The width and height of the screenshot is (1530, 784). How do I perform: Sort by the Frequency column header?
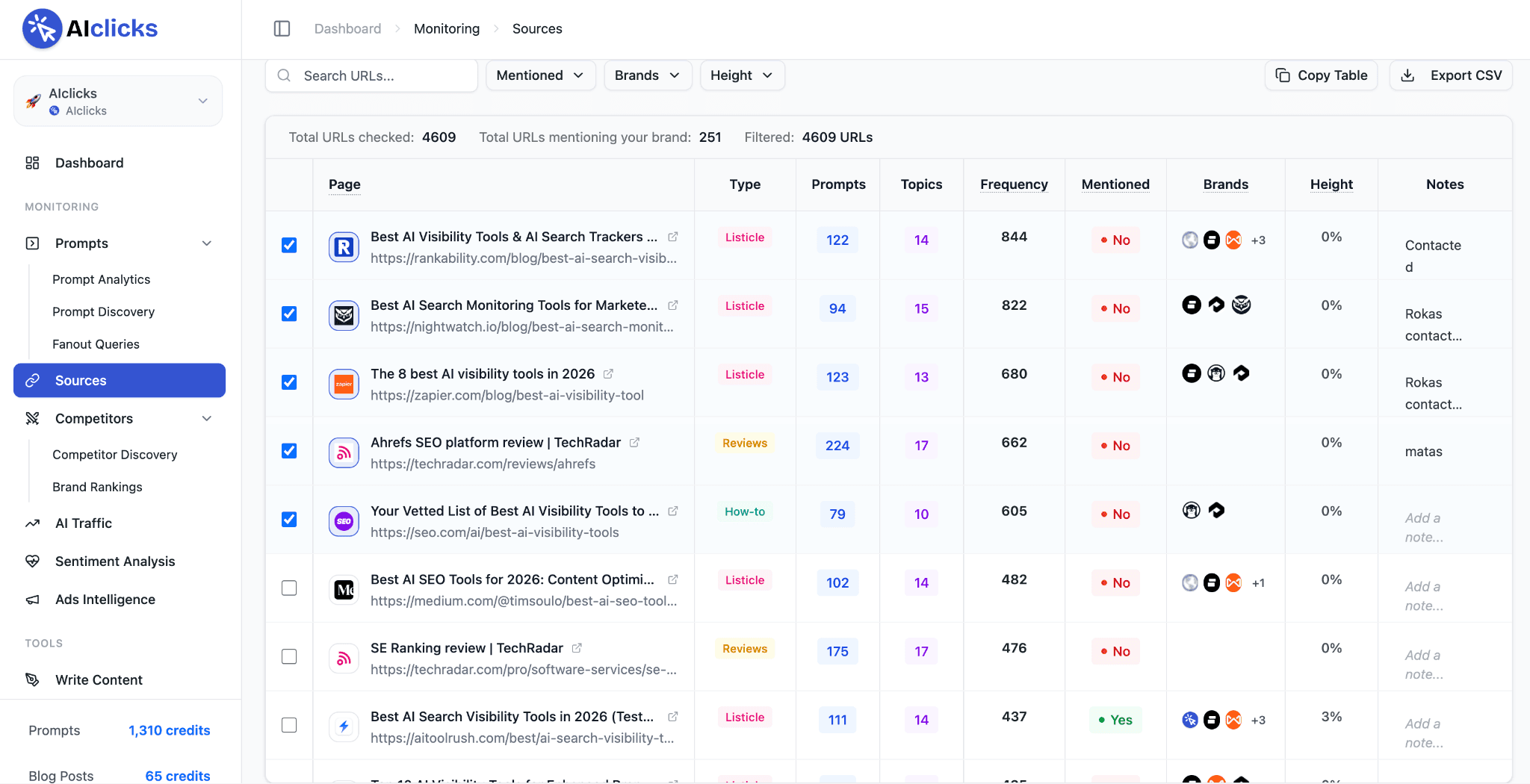point(1014,184)
